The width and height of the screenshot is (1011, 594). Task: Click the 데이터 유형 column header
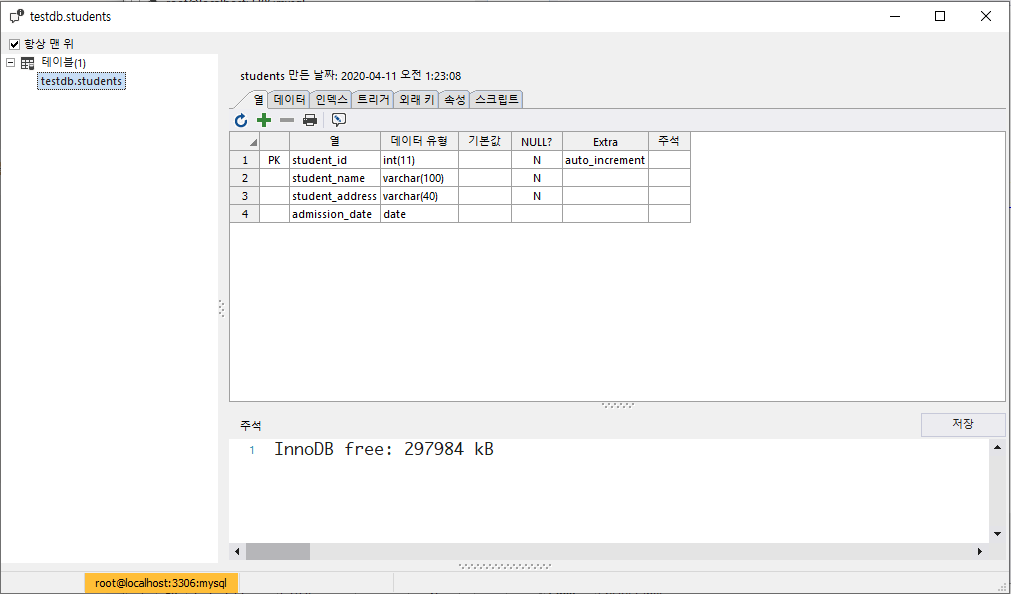[419, 141]
